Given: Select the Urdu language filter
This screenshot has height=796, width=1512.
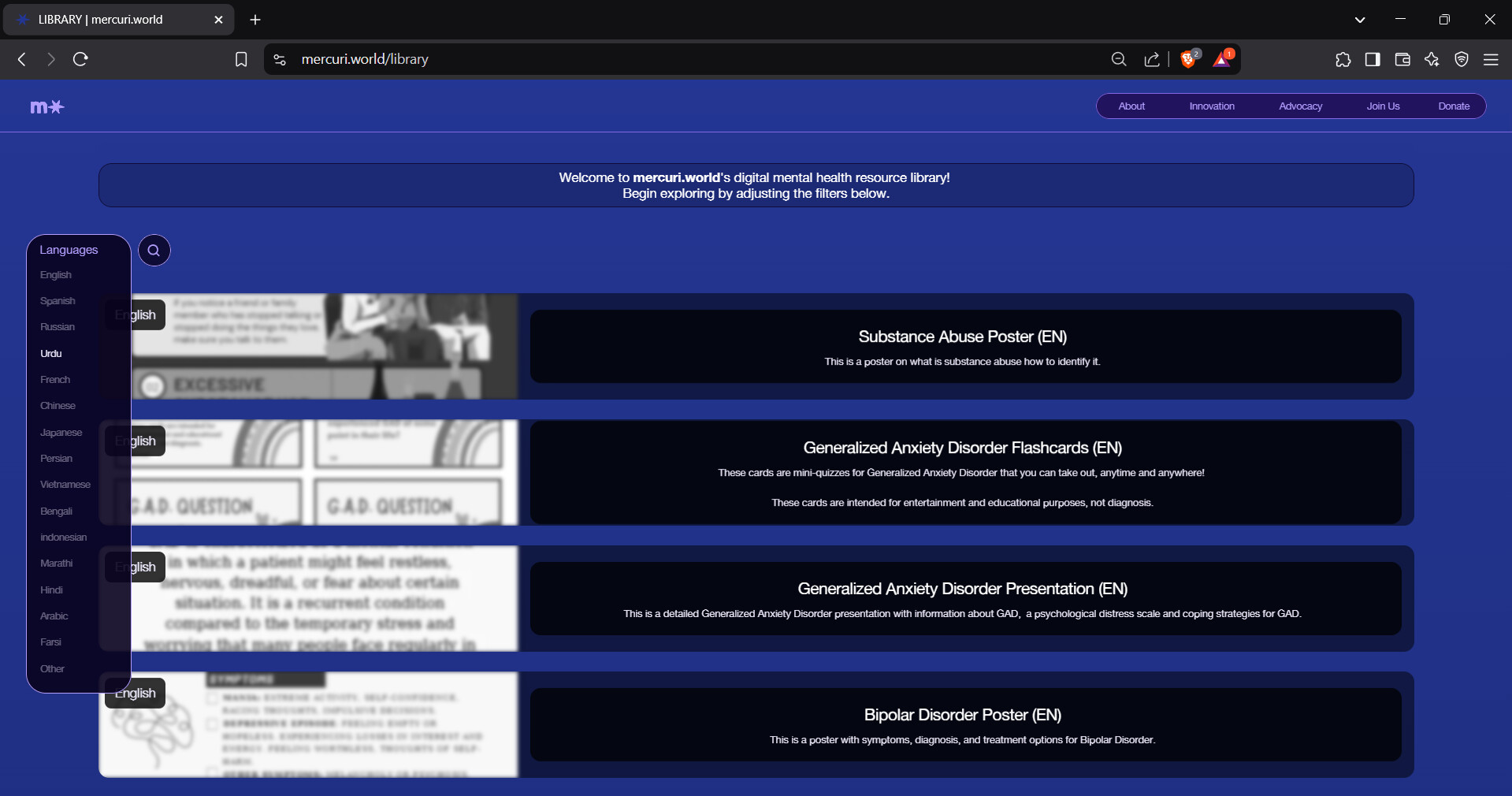Looking at the screenshot, I should [51, 354].
